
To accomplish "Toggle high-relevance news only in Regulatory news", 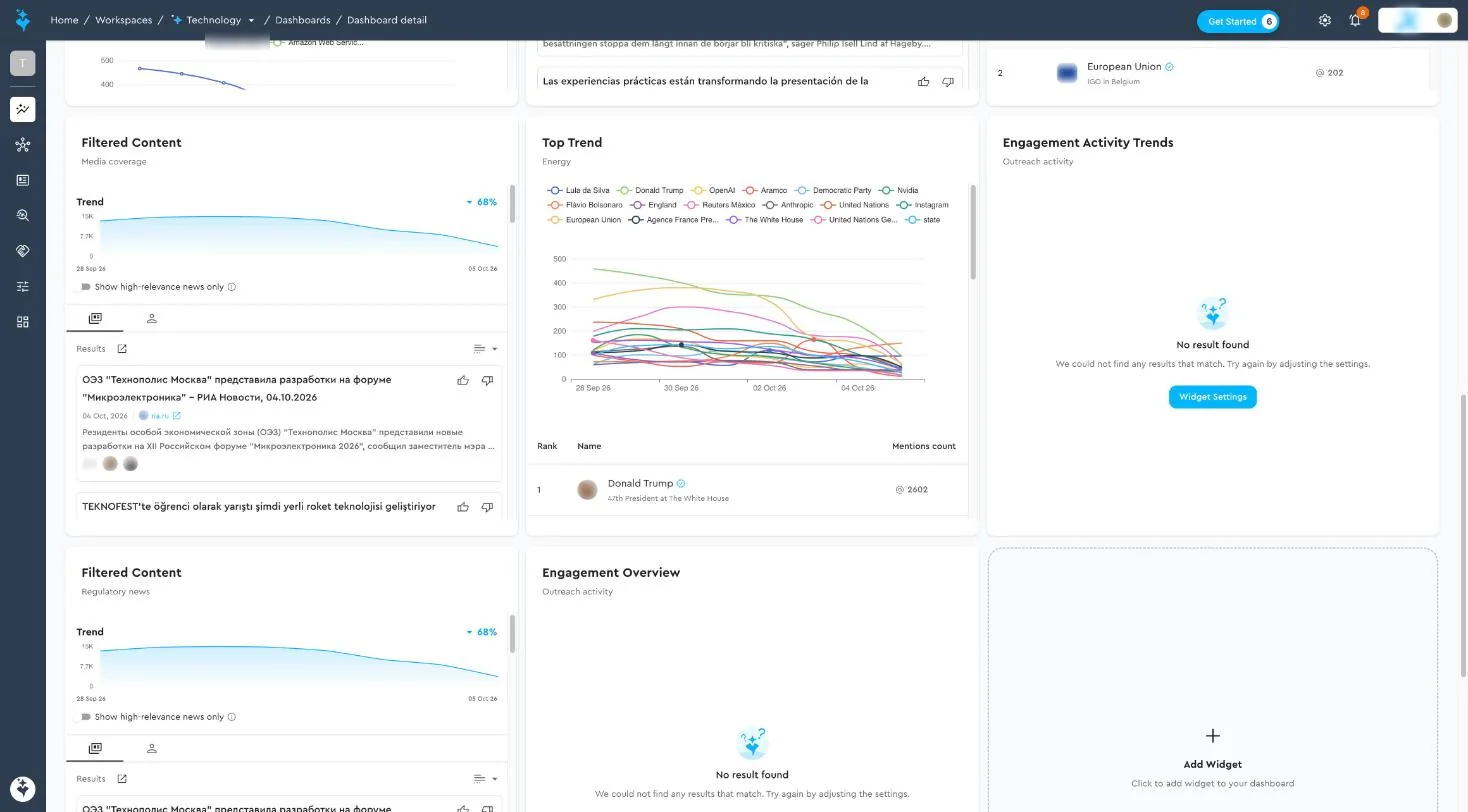I will (x=85, y=717).
